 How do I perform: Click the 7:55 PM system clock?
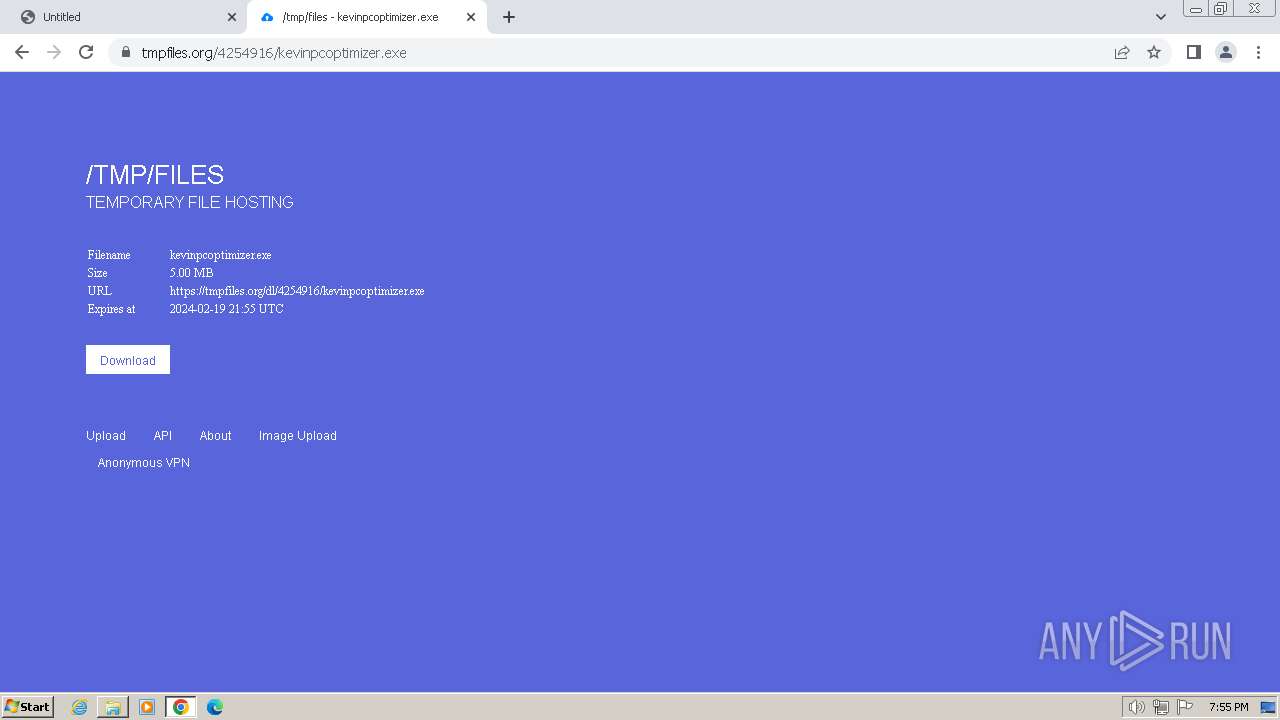(1228, 707)
